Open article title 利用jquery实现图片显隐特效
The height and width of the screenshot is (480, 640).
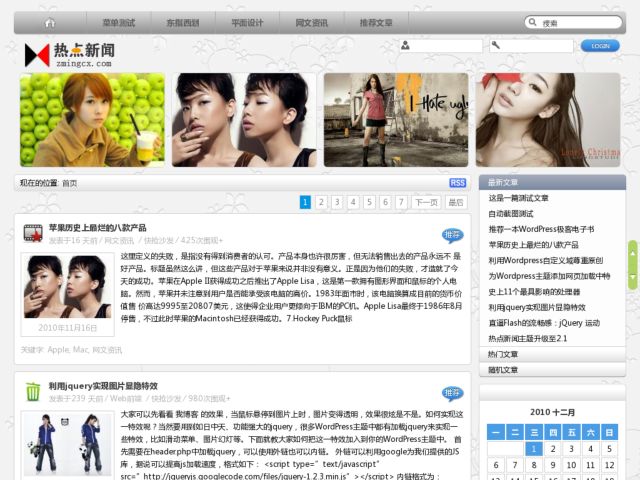point(103,386)
